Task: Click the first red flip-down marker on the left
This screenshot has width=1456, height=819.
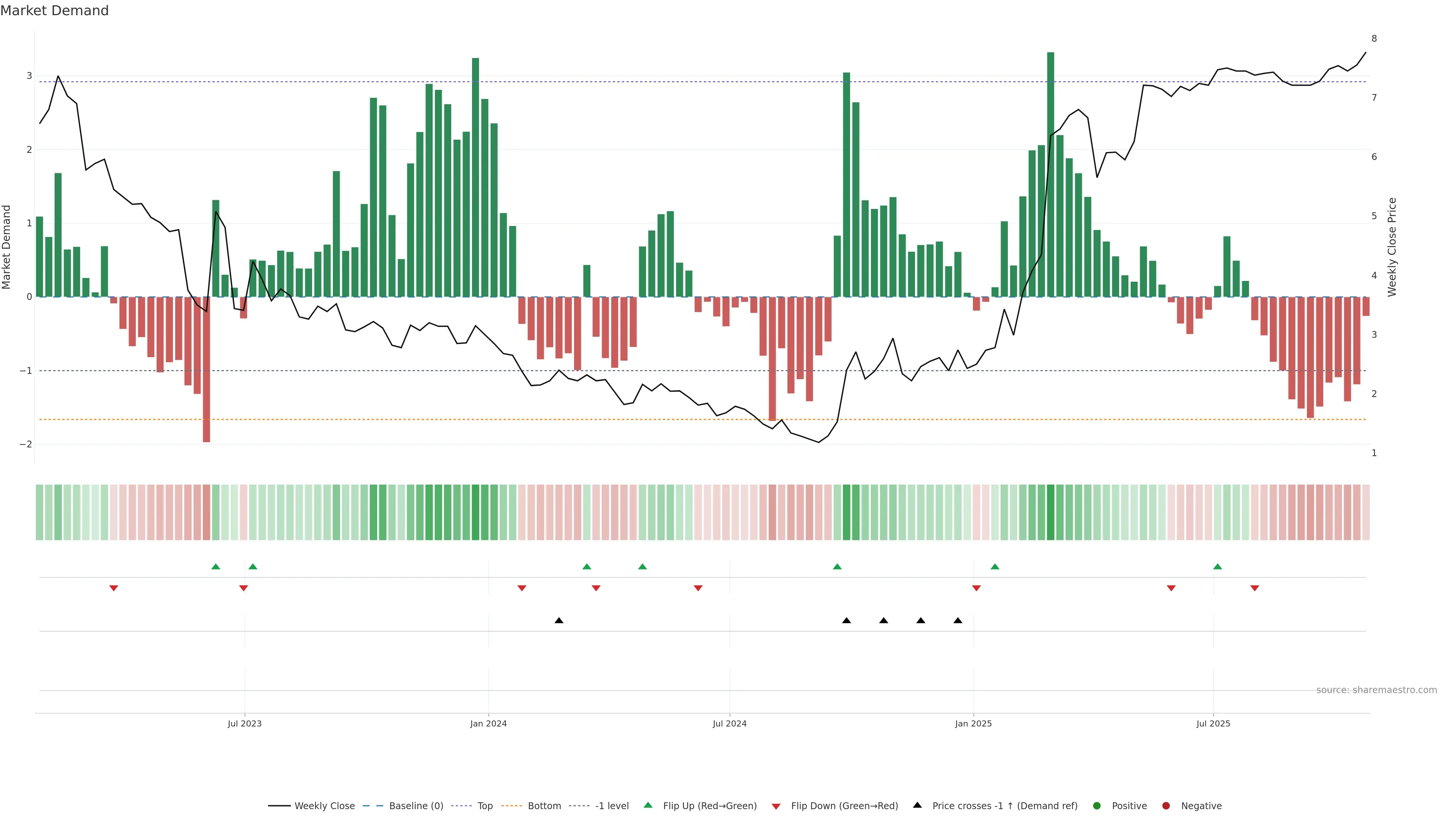Action: [114, 588]
